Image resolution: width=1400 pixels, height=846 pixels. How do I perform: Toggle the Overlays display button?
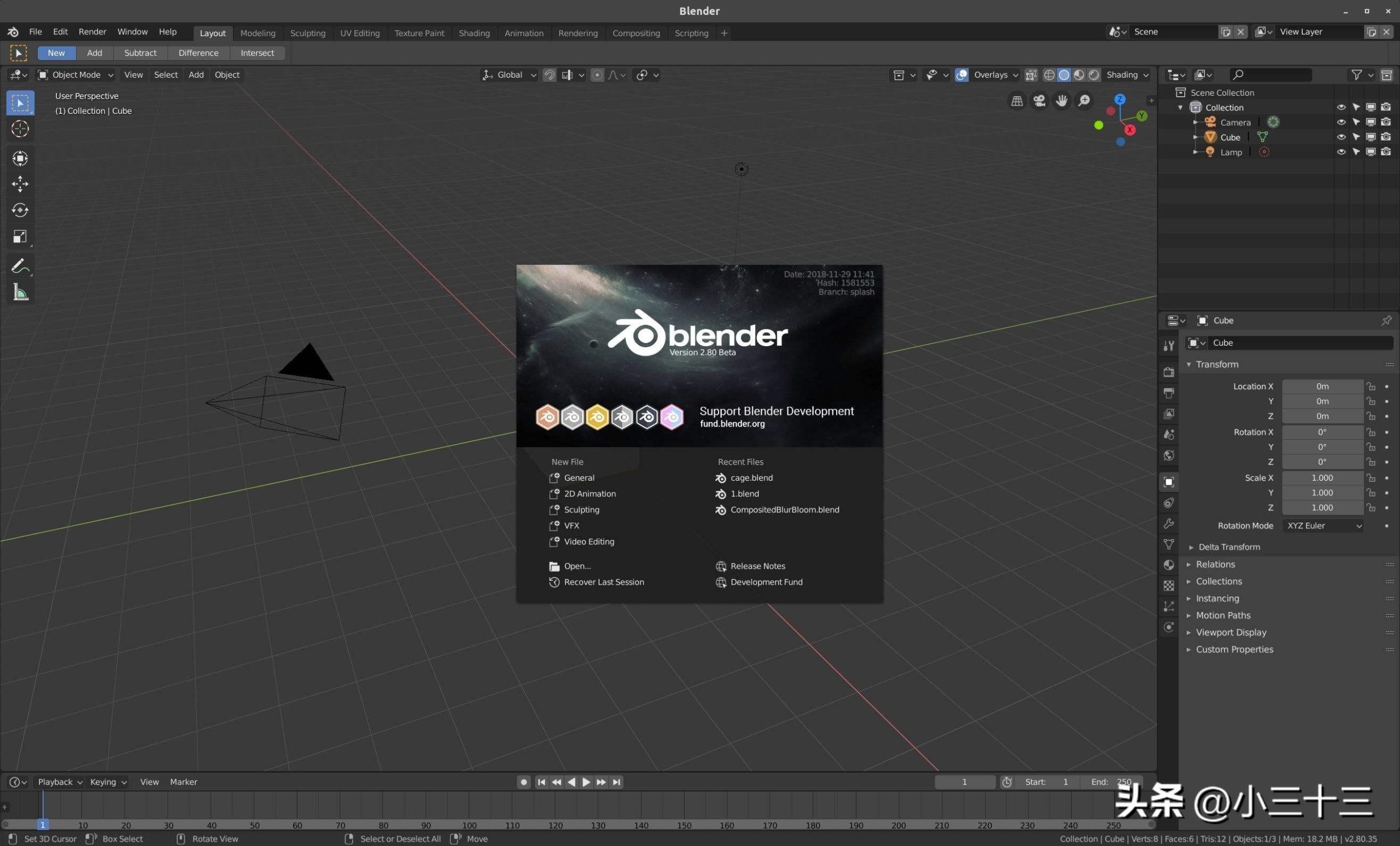(962, 75)
